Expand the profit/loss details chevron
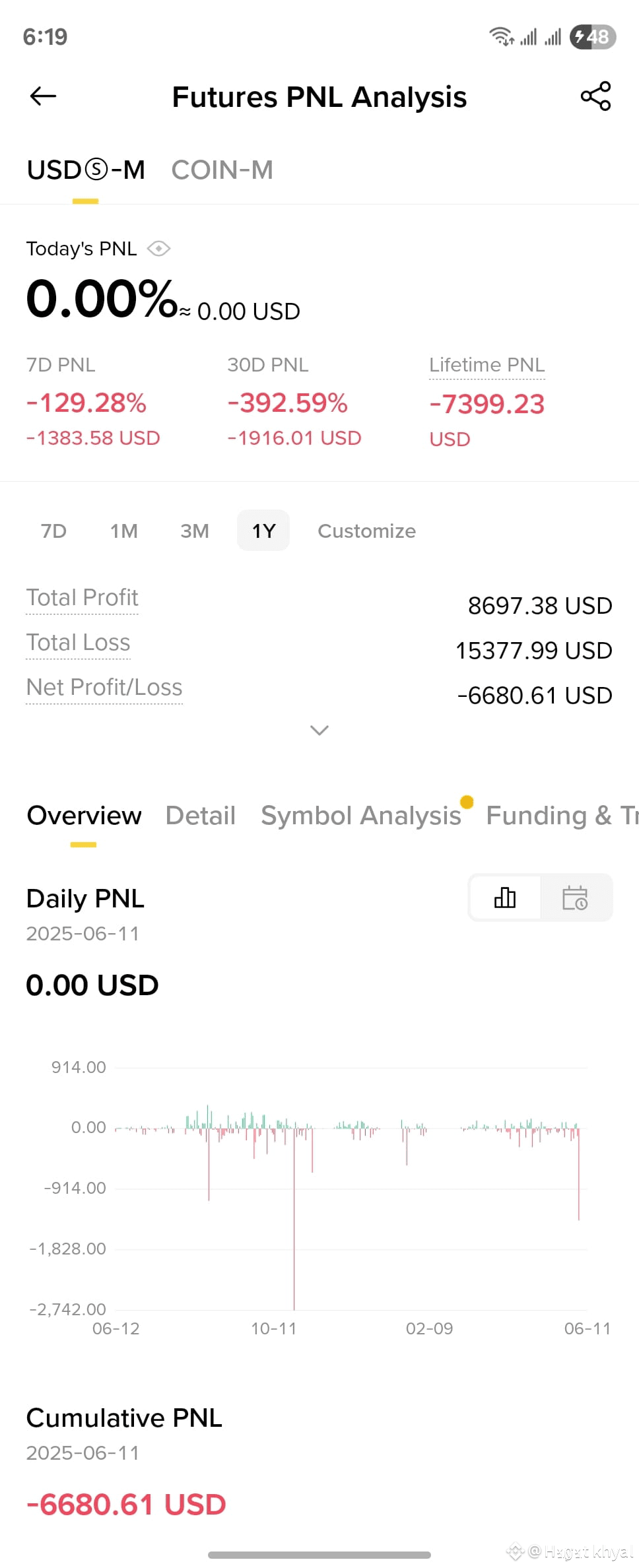The height and width of the screenshot is (1568, 639). click(319, 730)
